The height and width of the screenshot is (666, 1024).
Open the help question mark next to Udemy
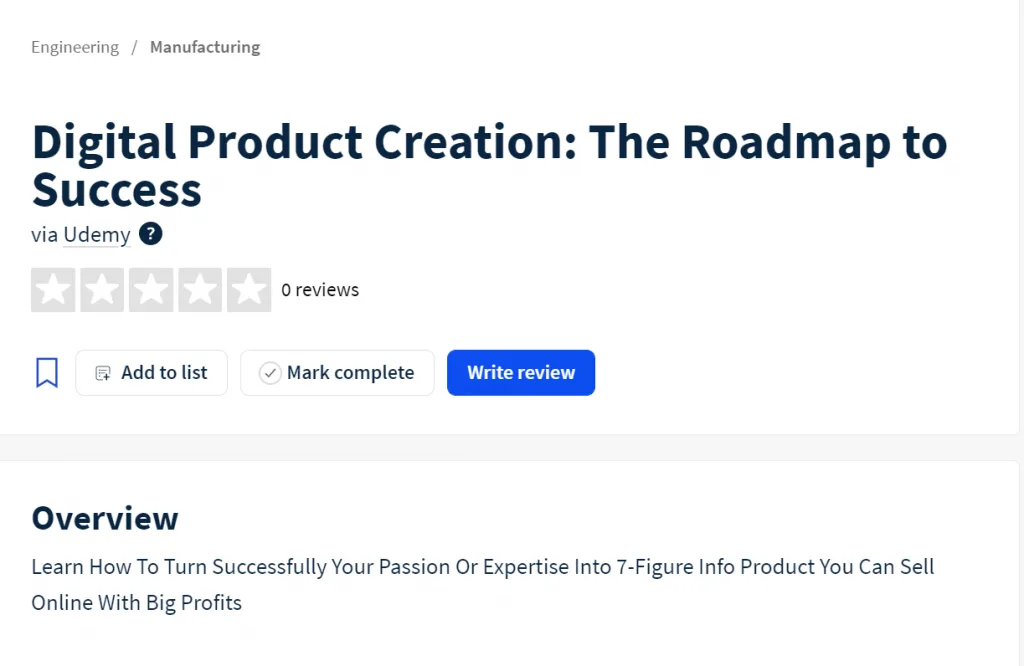(x=151, y=234)
